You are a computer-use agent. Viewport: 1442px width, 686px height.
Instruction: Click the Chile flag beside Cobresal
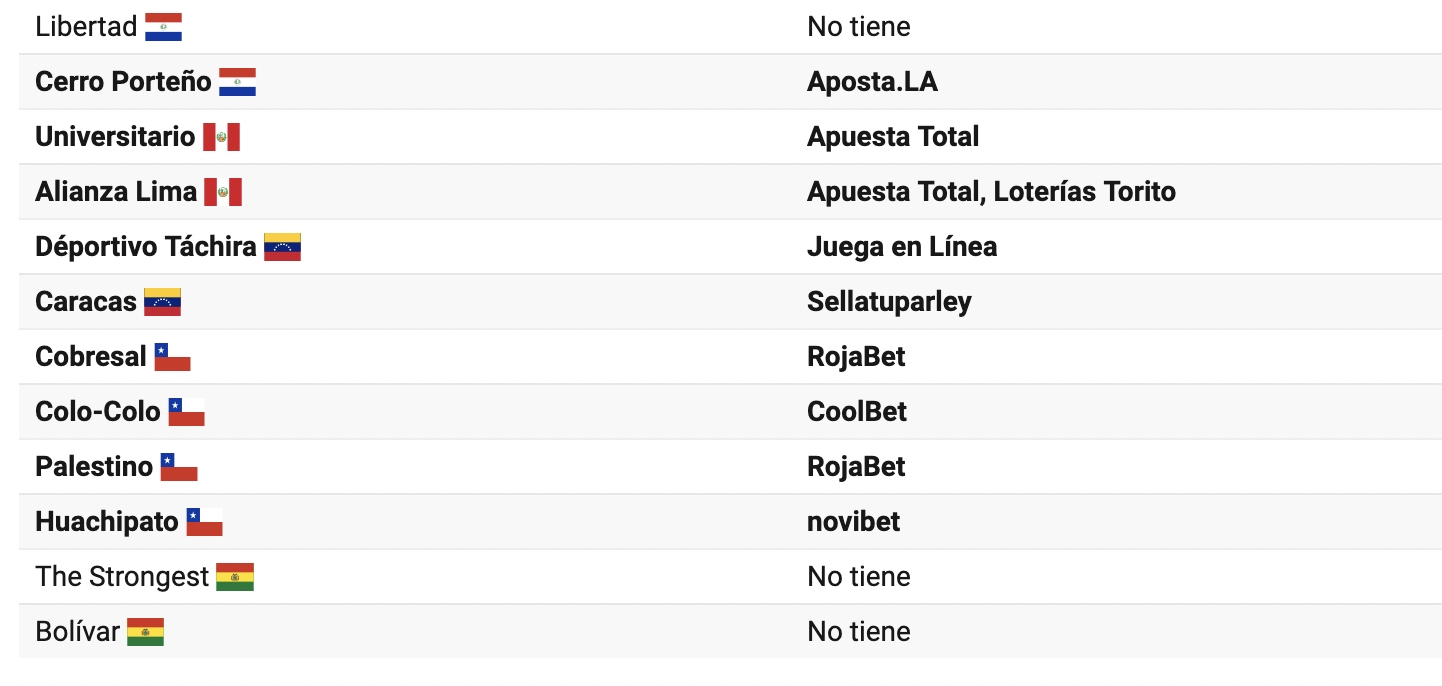[x=172, y=357]
